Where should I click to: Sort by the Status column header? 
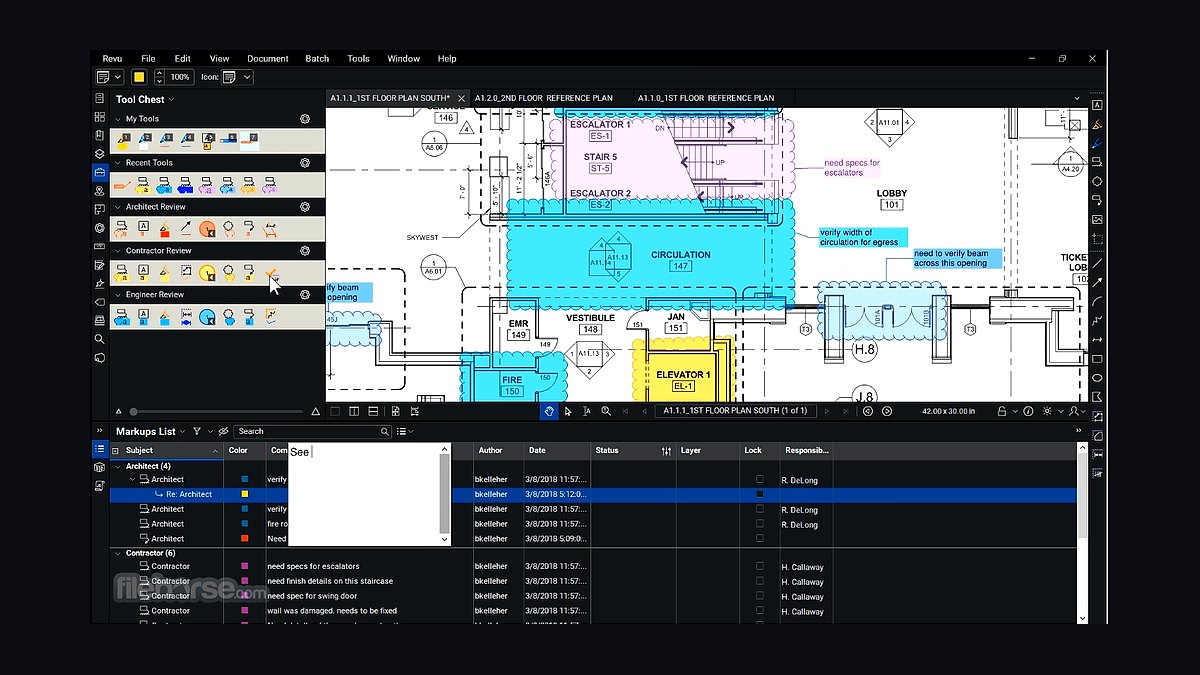607,451
